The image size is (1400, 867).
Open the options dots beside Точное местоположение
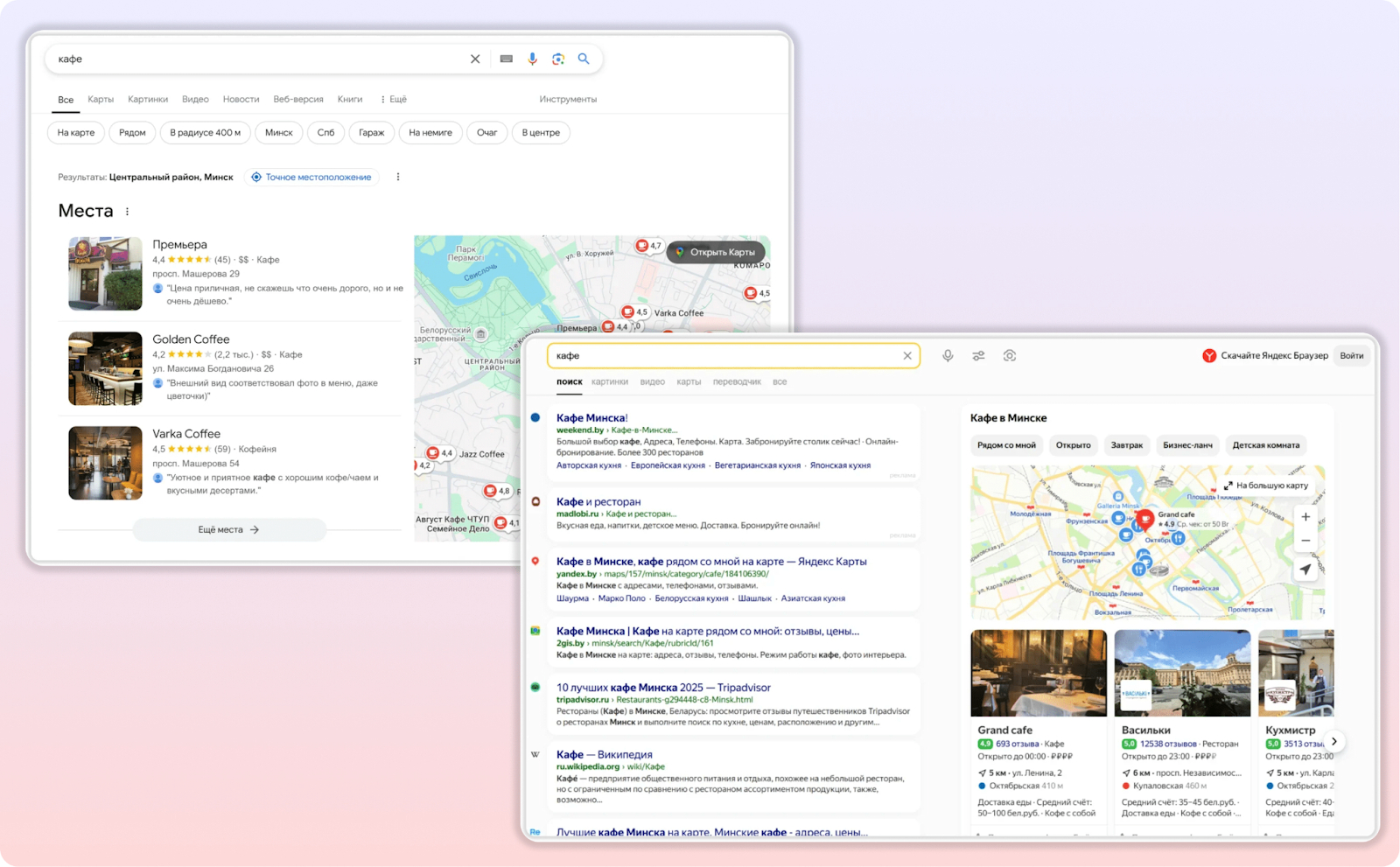click(x=398, y=177)
